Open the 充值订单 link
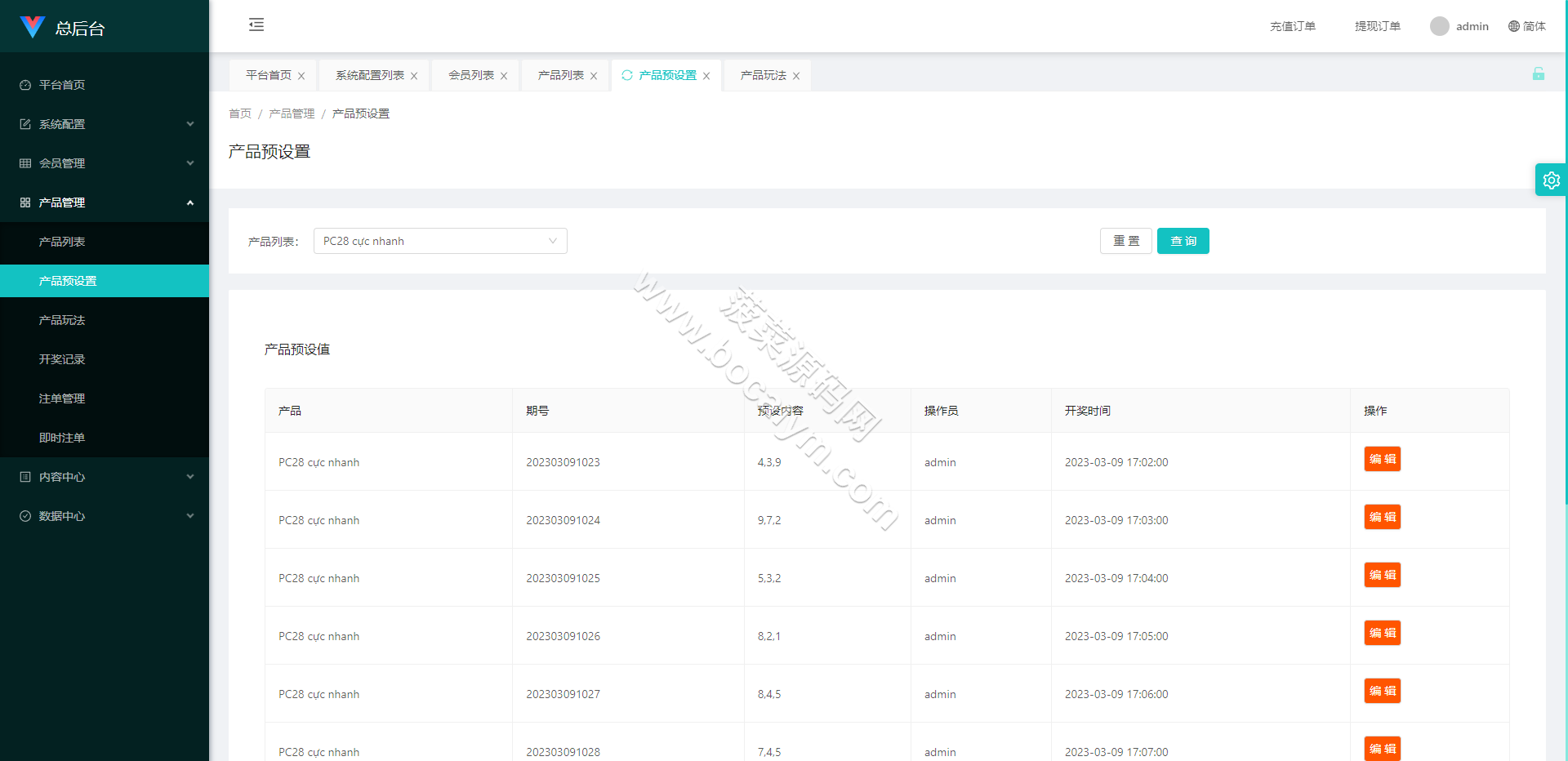Image resolution: width=1568 pixels, height=761 pixels. tap(1293, 26)
